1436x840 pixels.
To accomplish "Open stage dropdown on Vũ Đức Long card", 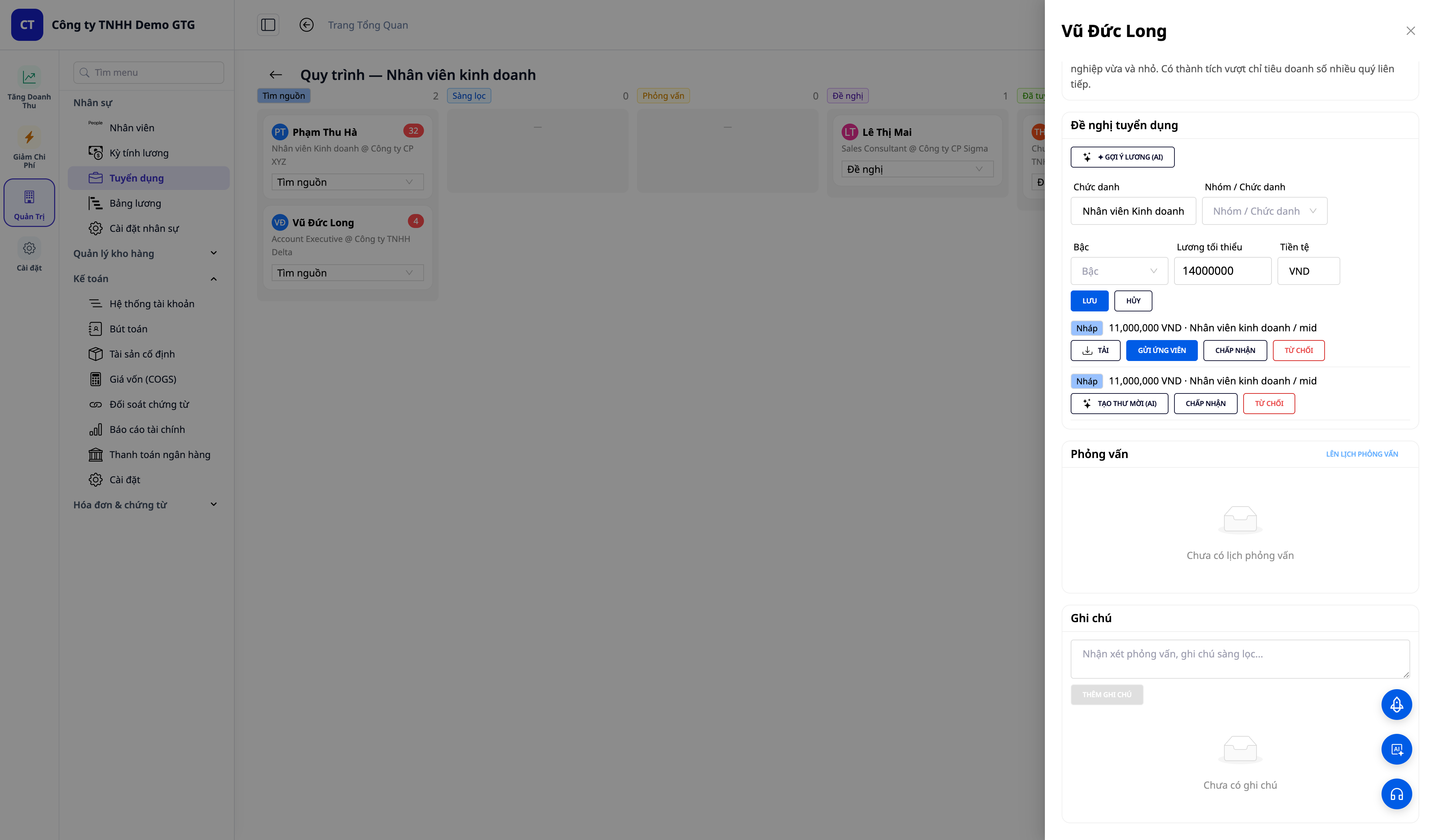I will (347, 272).
